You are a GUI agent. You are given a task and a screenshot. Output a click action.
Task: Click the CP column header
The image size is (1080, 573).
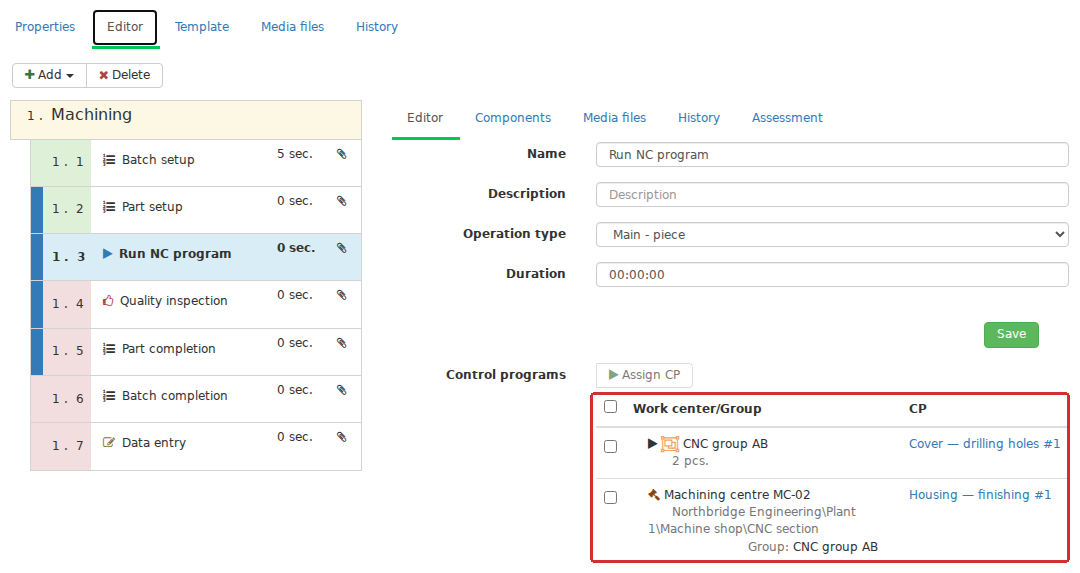pos(917,408)
